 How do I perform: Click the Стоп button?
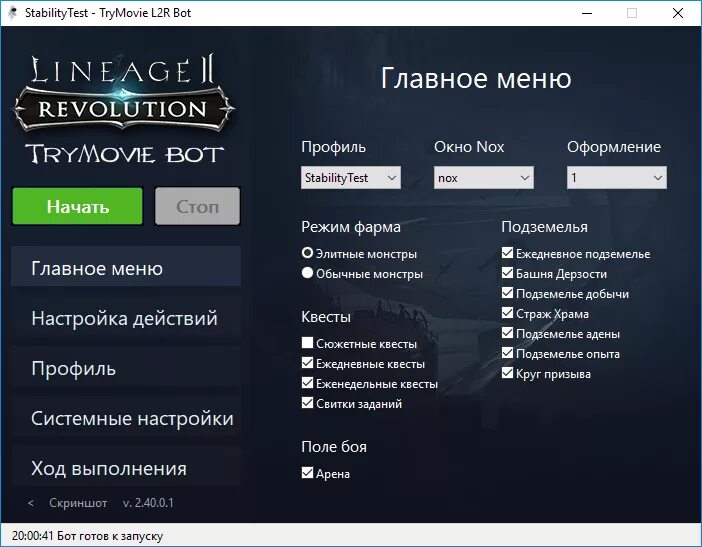click(x=197, y=206)
